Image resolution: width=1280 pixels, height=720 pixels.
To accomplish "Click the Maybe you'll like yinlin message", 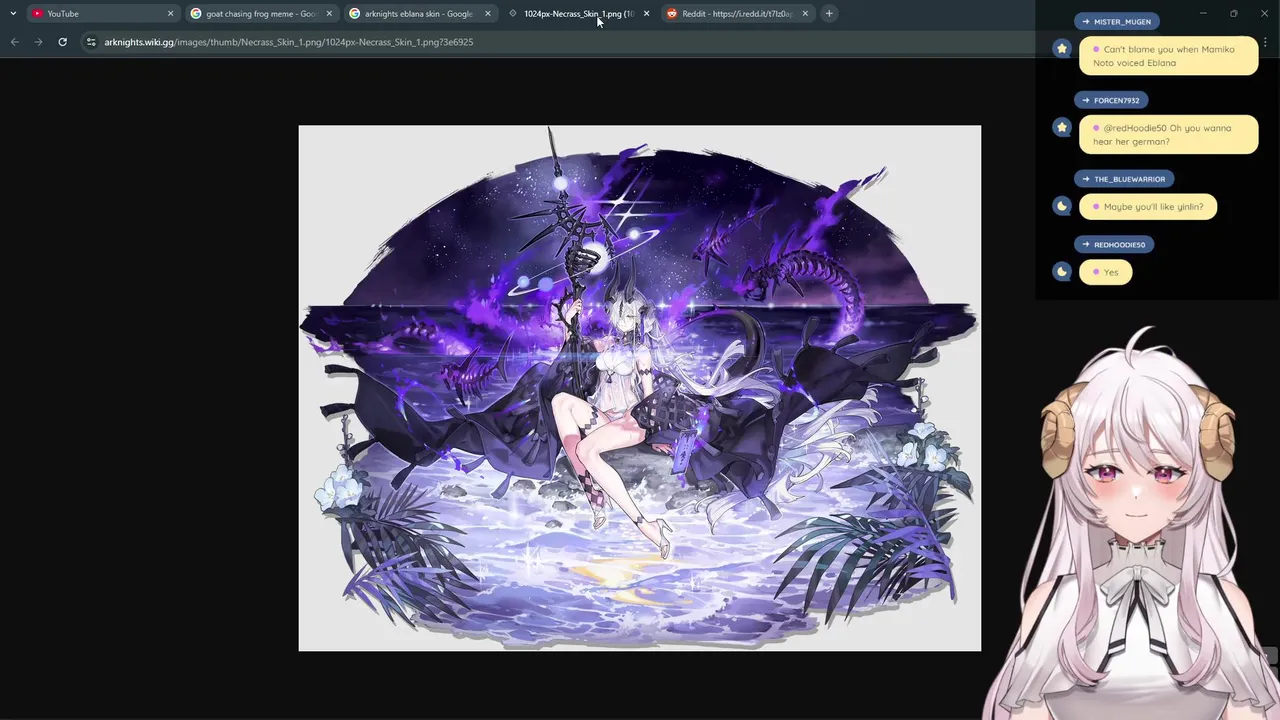I will pos(1148,207).
